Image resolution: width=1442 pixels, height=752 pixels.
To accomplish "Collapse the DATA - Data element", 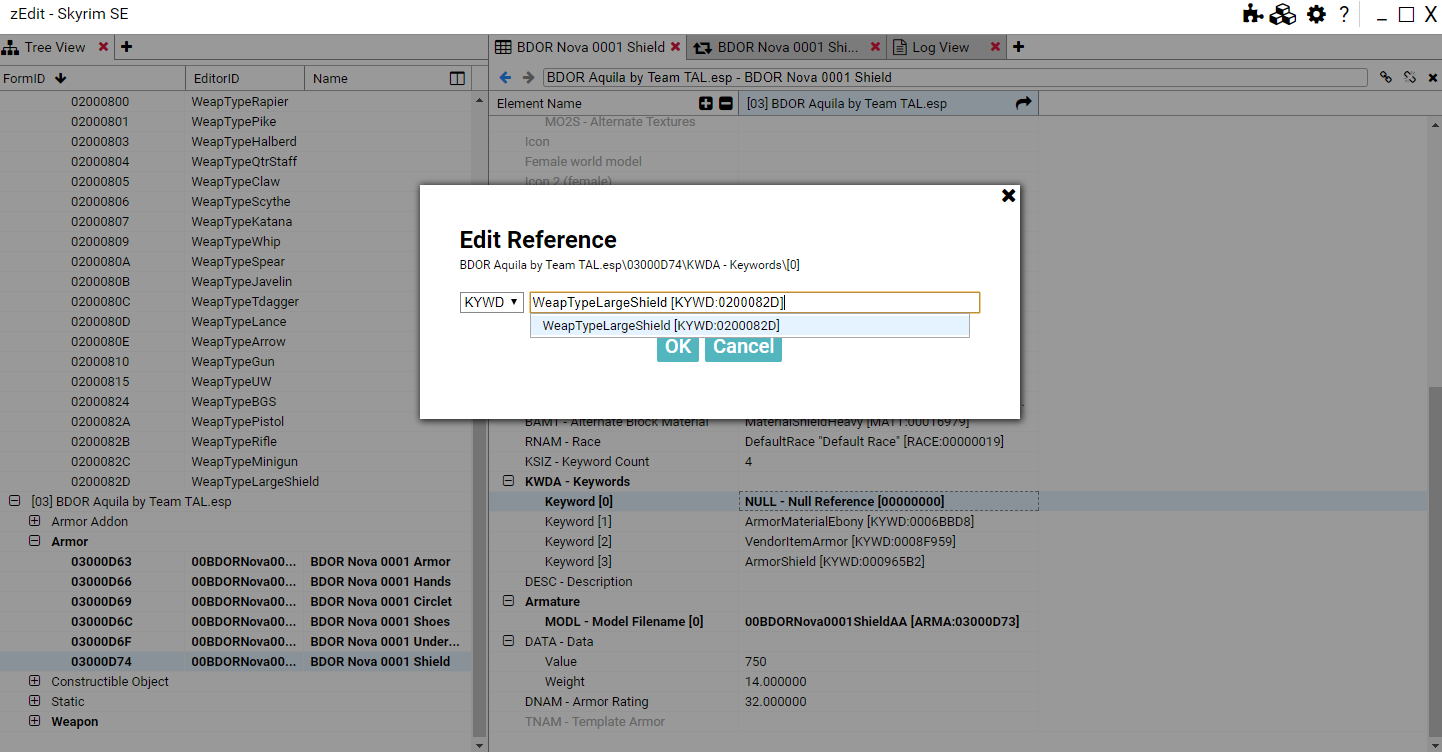I will click(x=508, y=641).
